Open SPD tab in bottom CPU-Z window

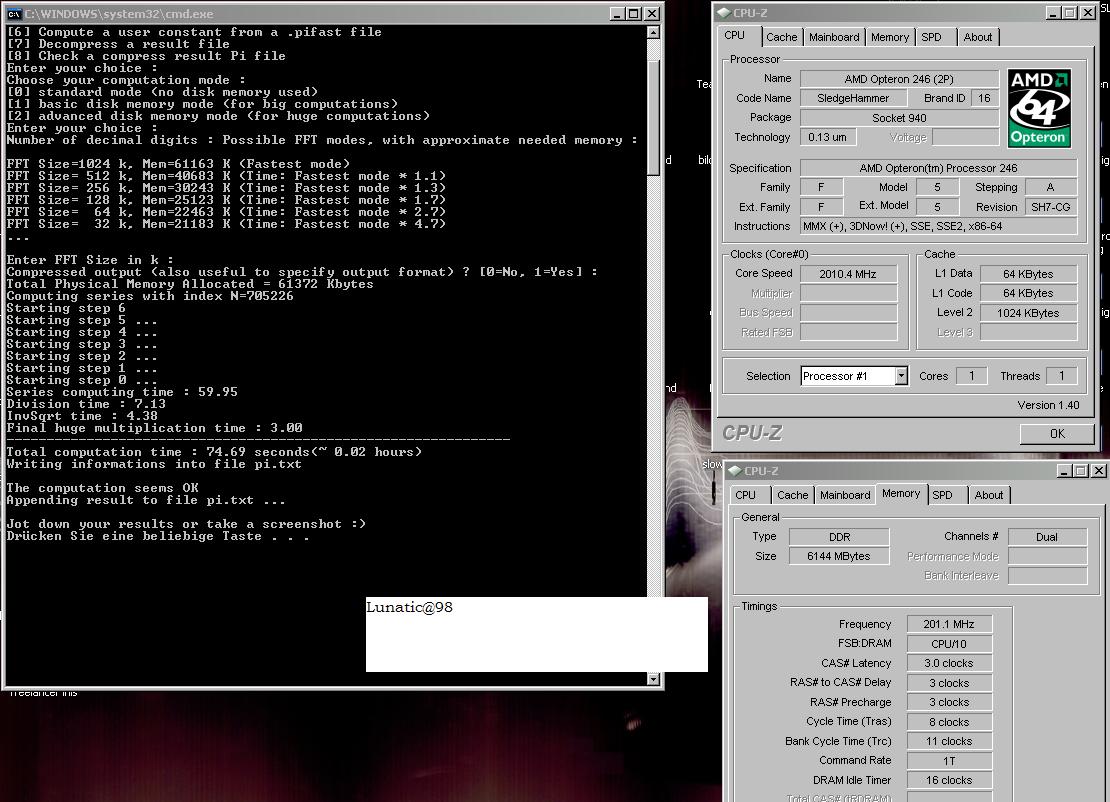942,495
